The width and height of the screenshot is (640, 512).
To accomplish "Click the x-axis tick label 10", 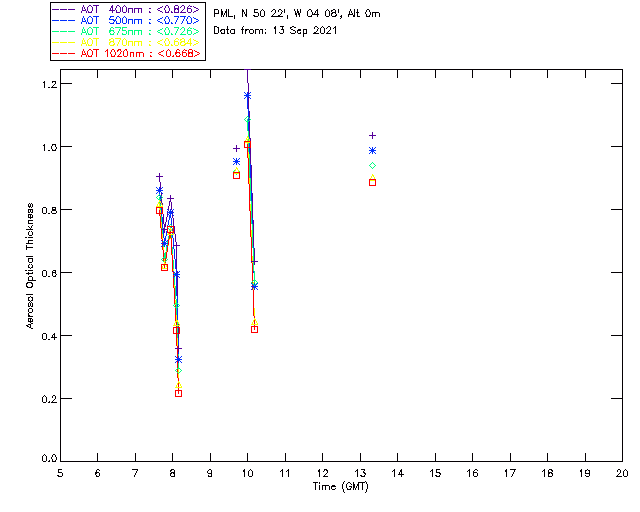I will tap(247, 473).
